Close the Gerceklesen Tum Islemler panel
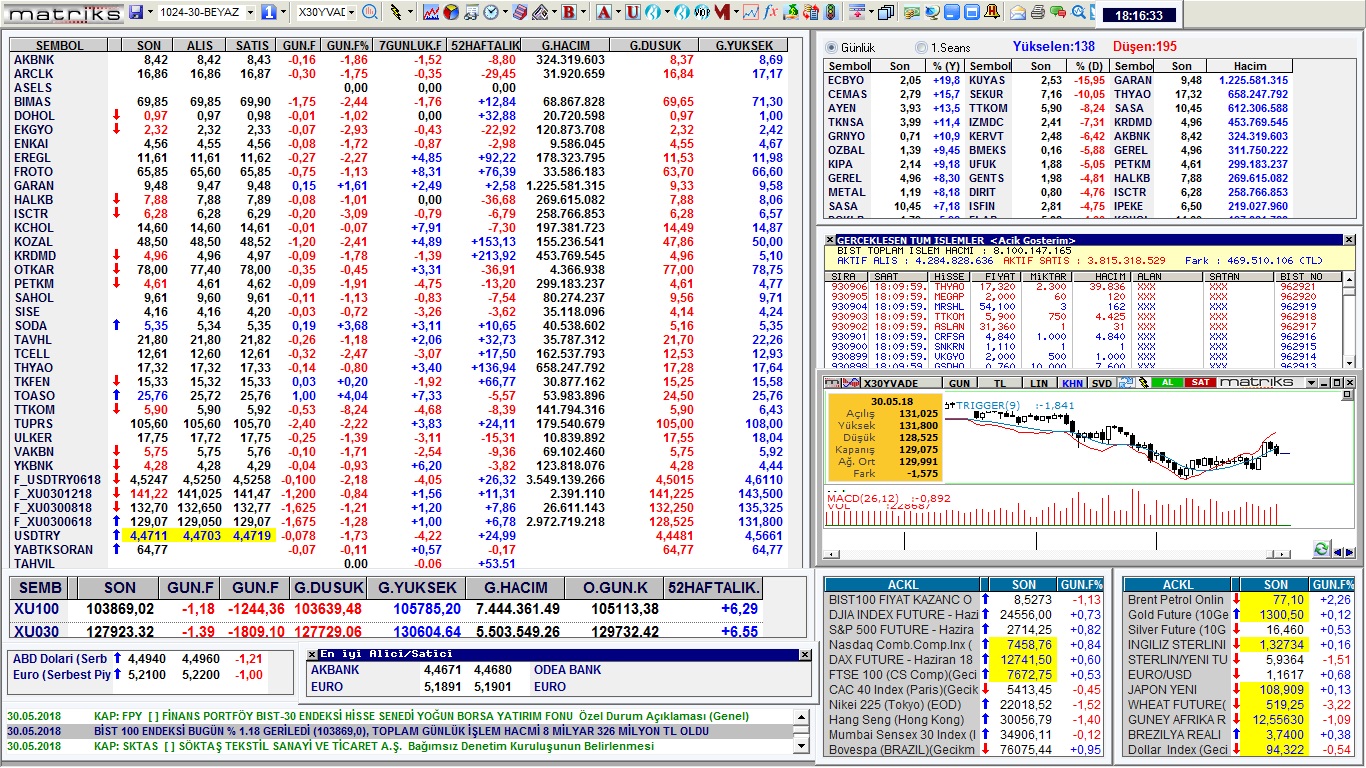 point(1349,240)
